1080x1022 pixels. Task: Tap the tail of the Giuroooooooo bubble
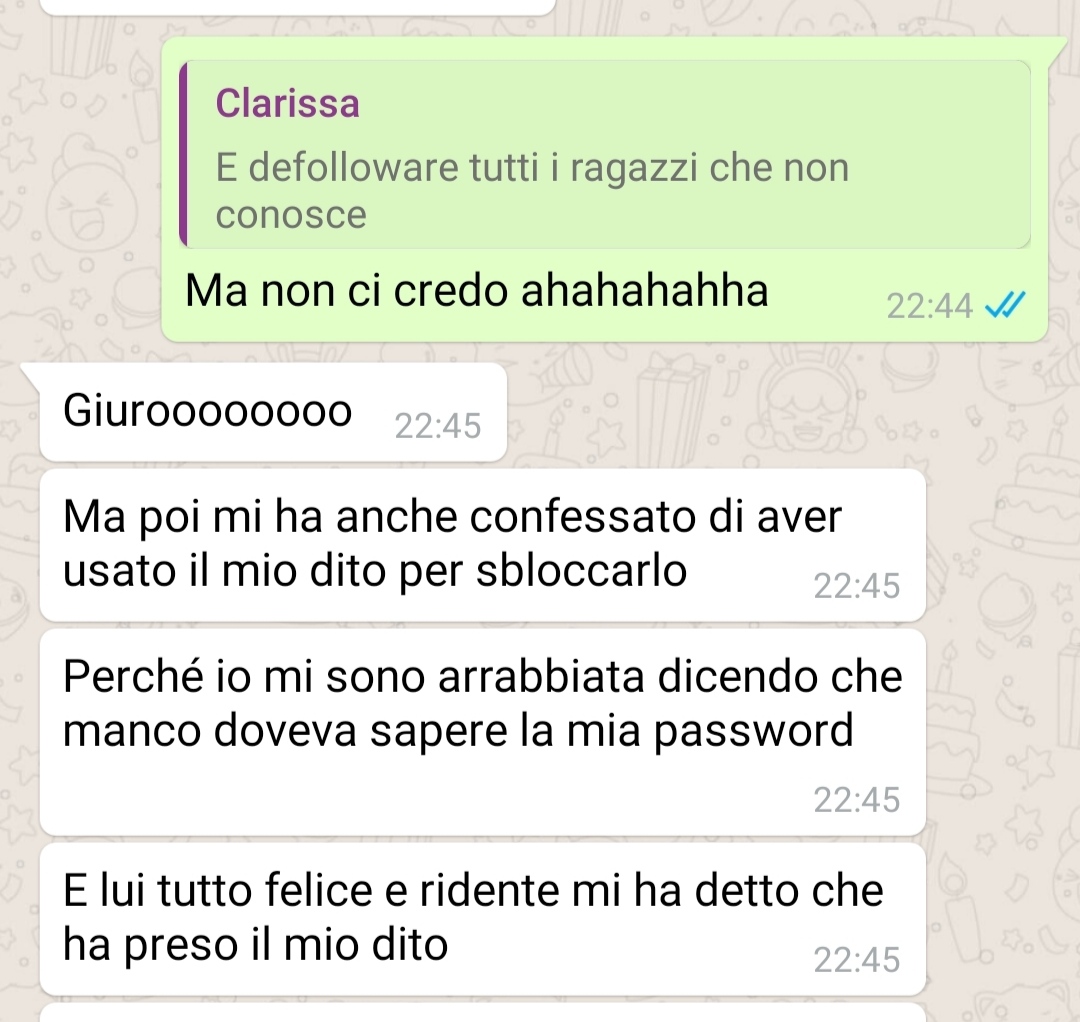(x=30, y=373)
